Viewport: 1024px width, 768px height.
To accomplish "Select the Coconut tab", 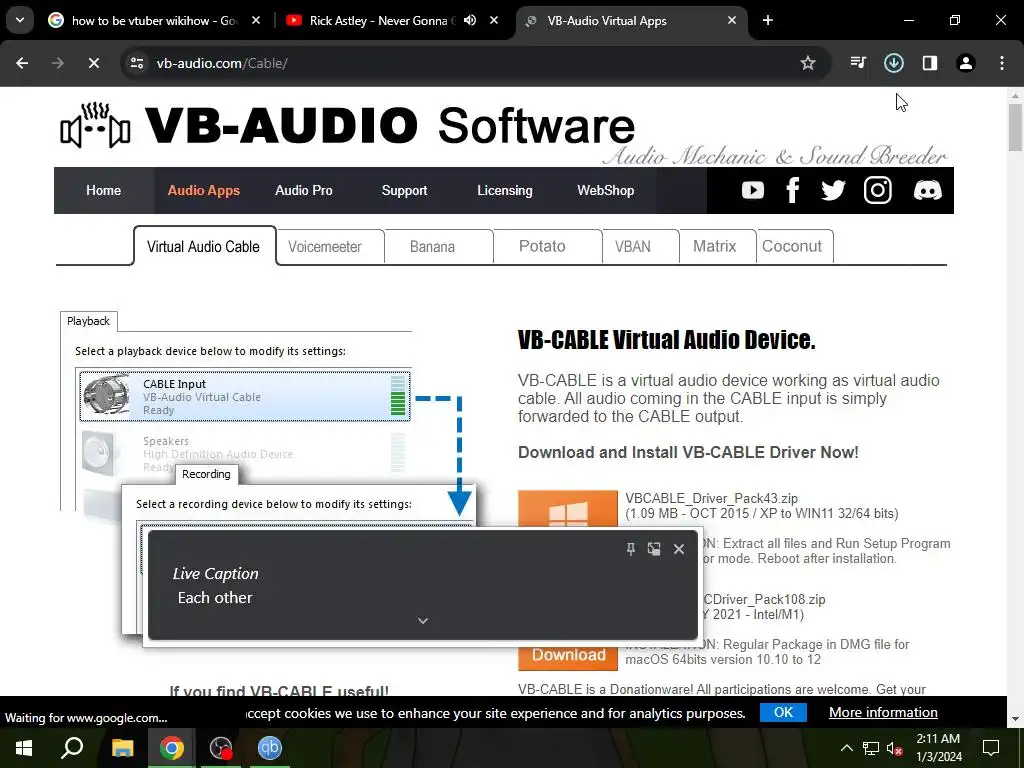I will (794, 247).
